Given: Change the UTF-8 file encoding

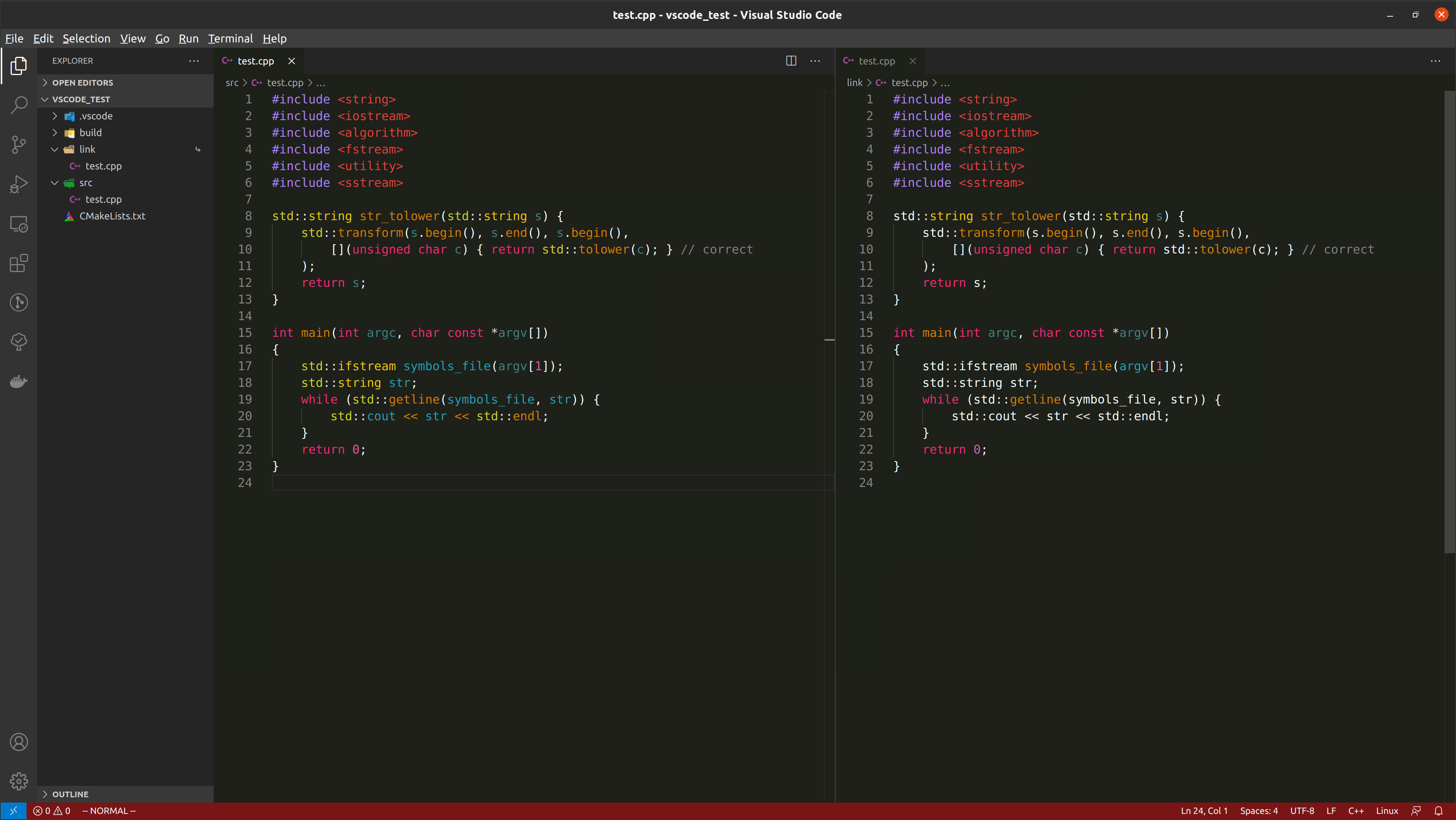Looking at the screenshot, I should 1302,811.
